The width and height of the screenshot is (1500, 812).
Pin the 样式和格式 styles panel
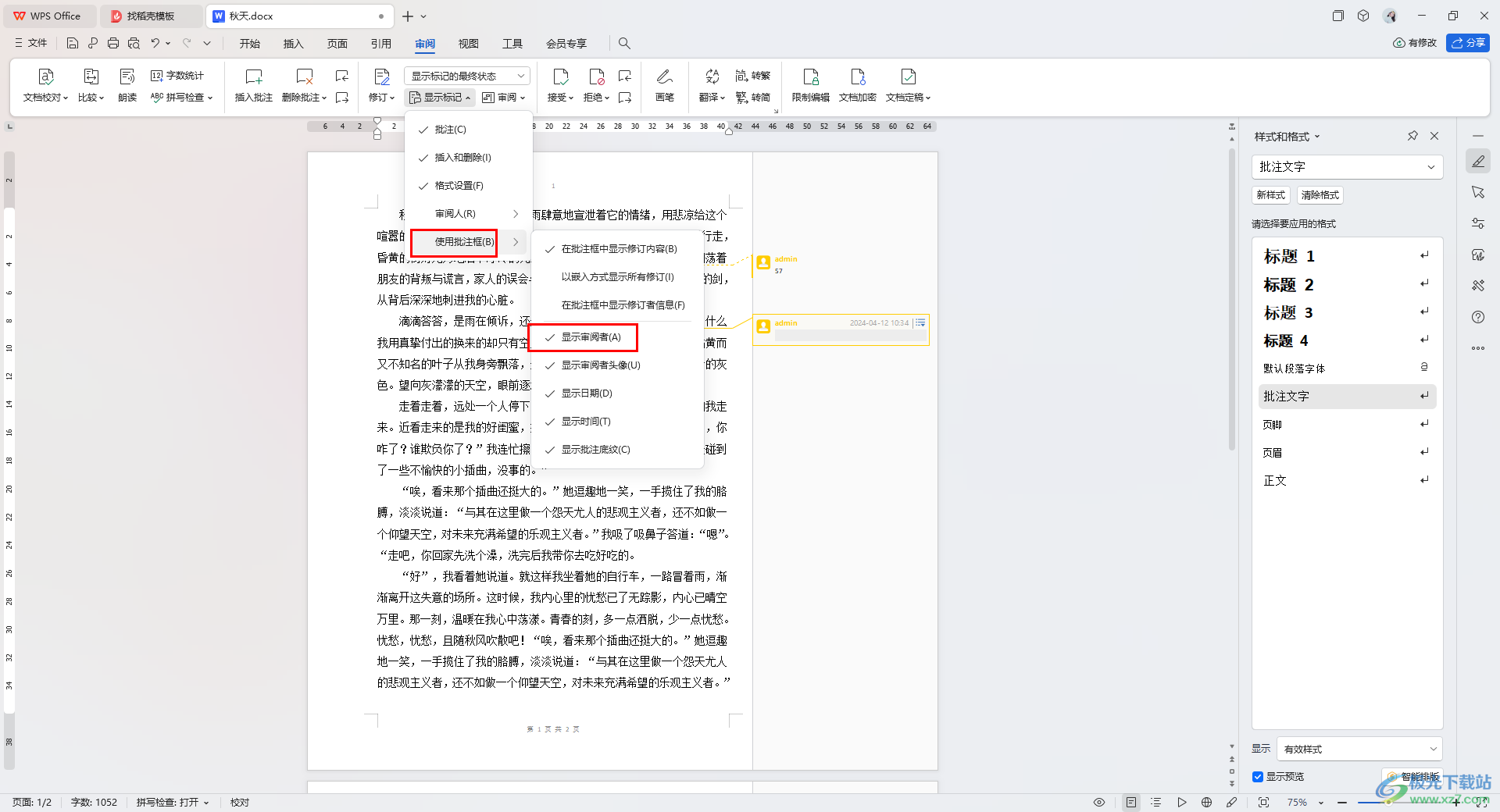click(x=1412, y=136)
